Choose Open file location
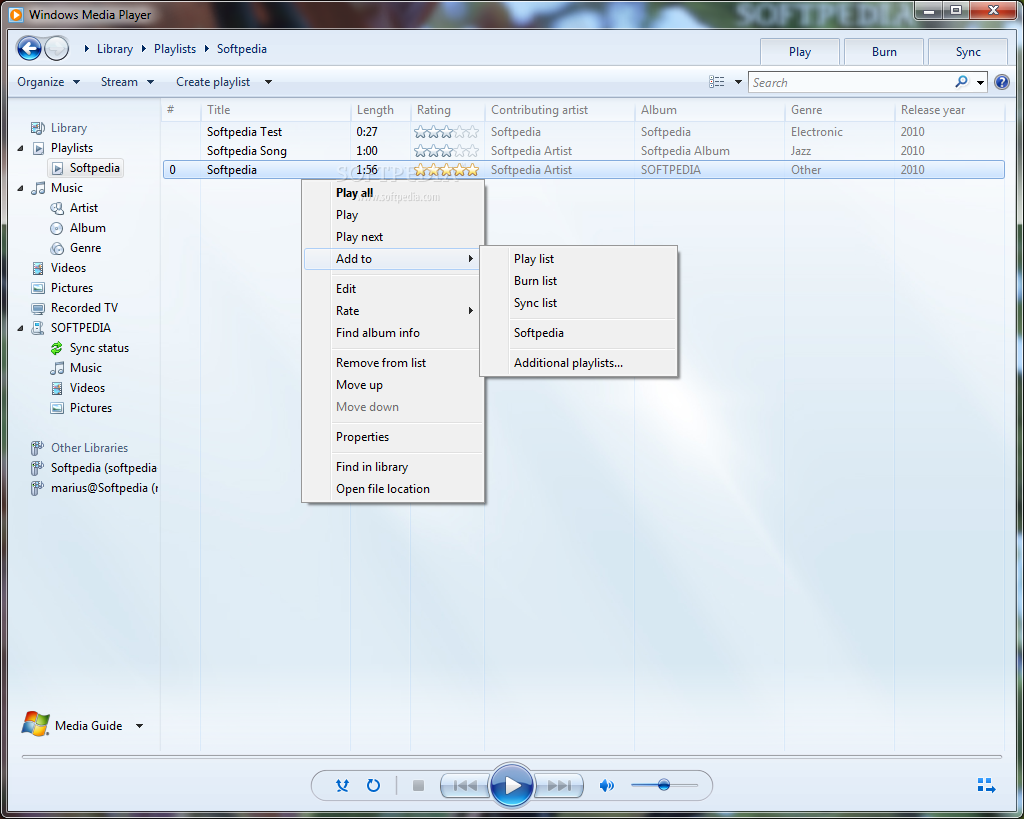The height and width of the screenshot is (819, 1024). [393, 489]
